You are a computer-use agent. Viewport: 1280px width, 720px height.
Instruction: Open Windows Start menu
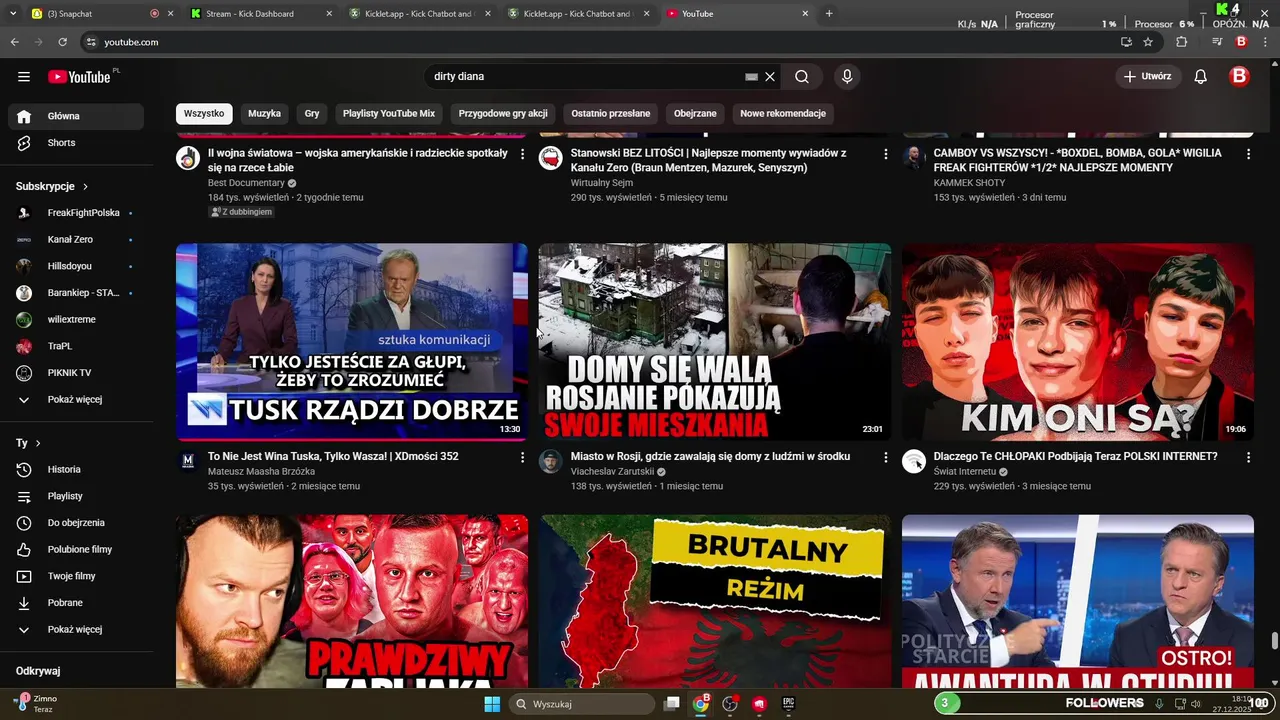492,704
